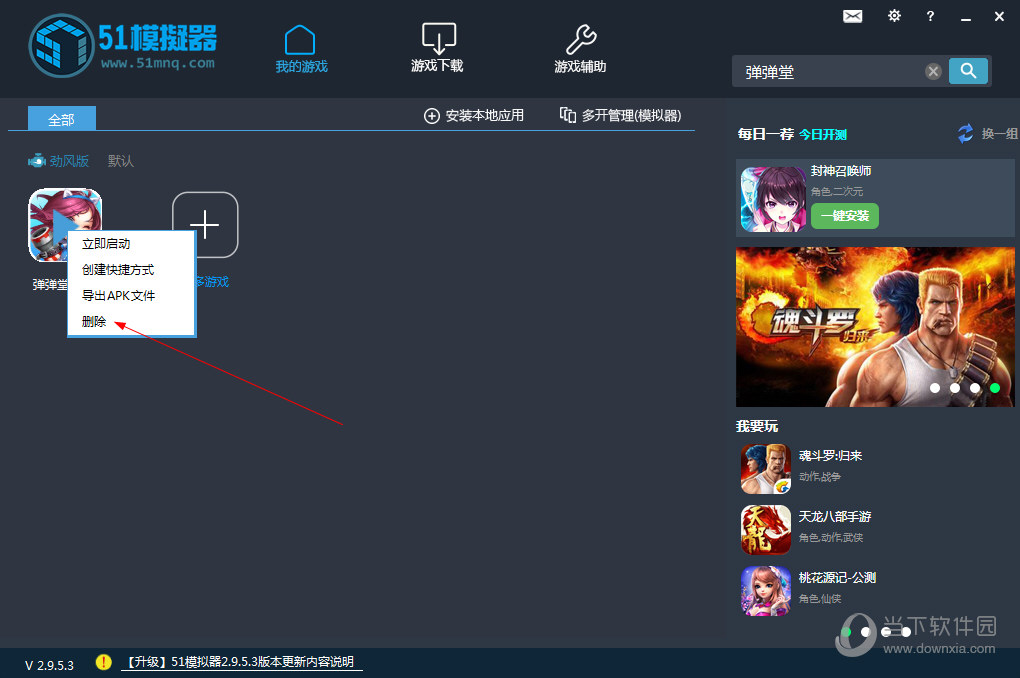The width and height of the screenshot is (1020, 678).
Task: Choose 删除 from the context menu
Action: point(93,321)
